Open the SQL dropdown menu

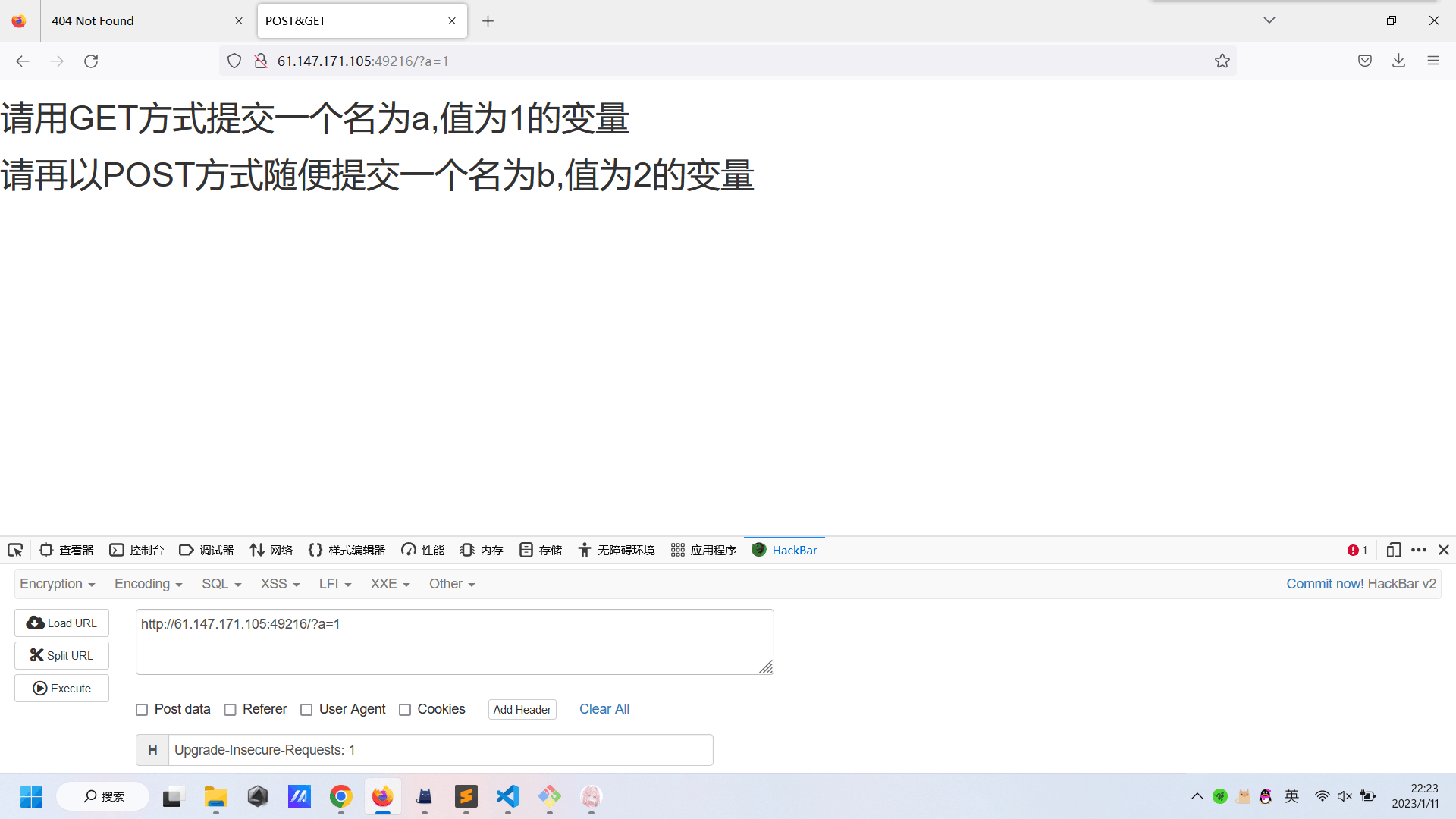point(221,584)
